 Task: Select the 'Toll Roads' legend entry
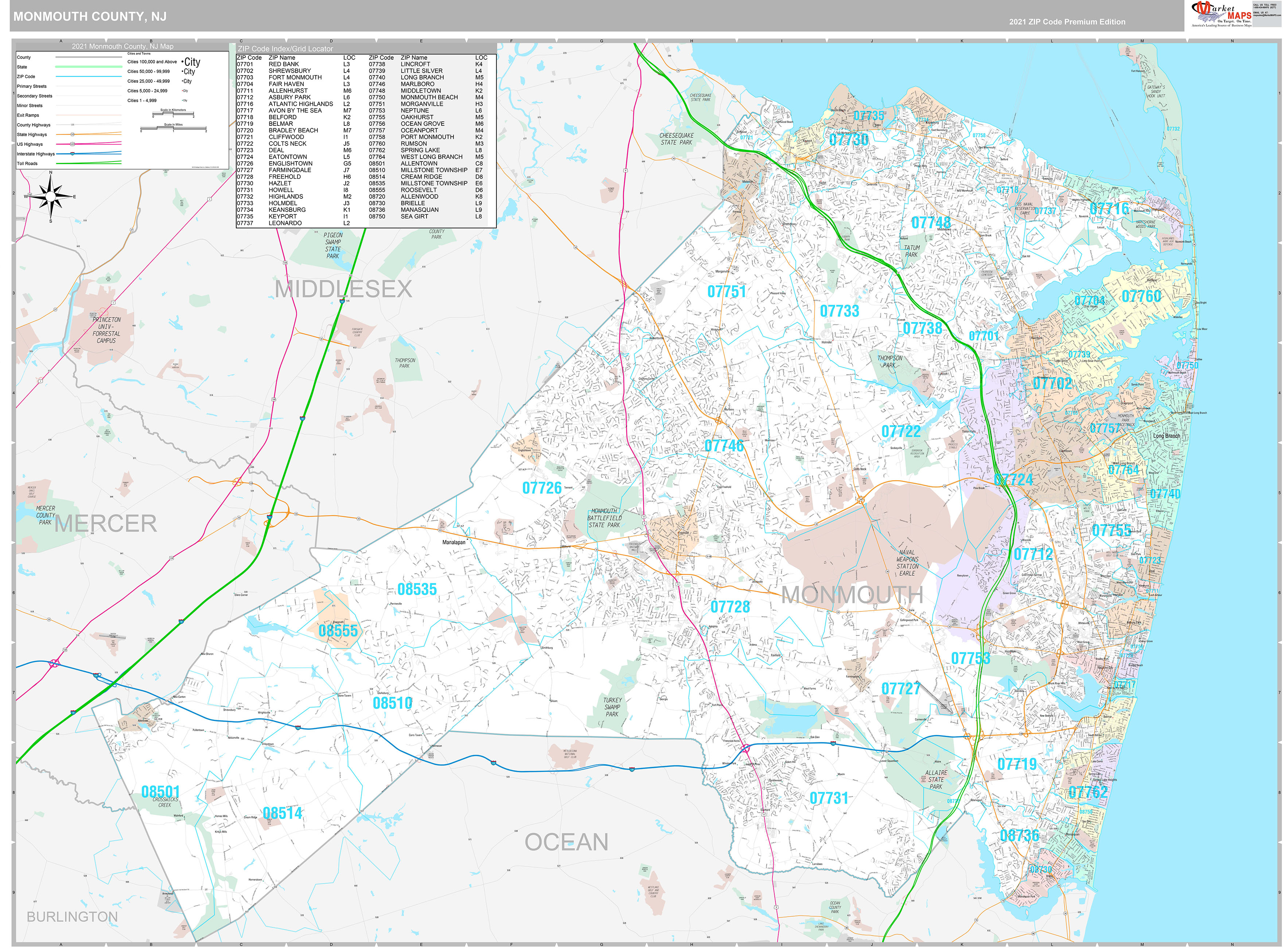click(69, 164)
